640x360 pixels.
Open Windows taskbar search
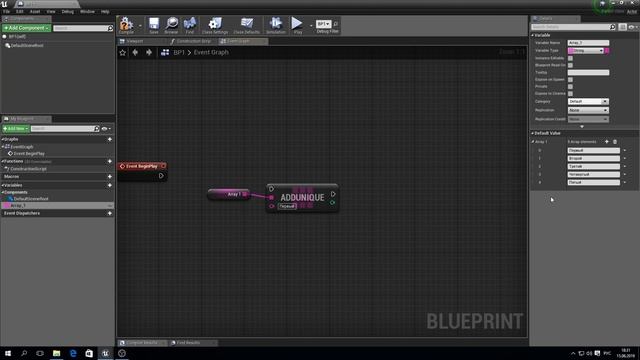point(24,353)
